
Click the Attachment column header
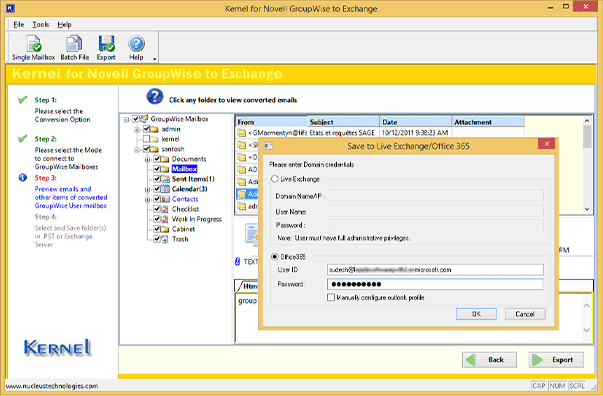[x=488, y=122]
